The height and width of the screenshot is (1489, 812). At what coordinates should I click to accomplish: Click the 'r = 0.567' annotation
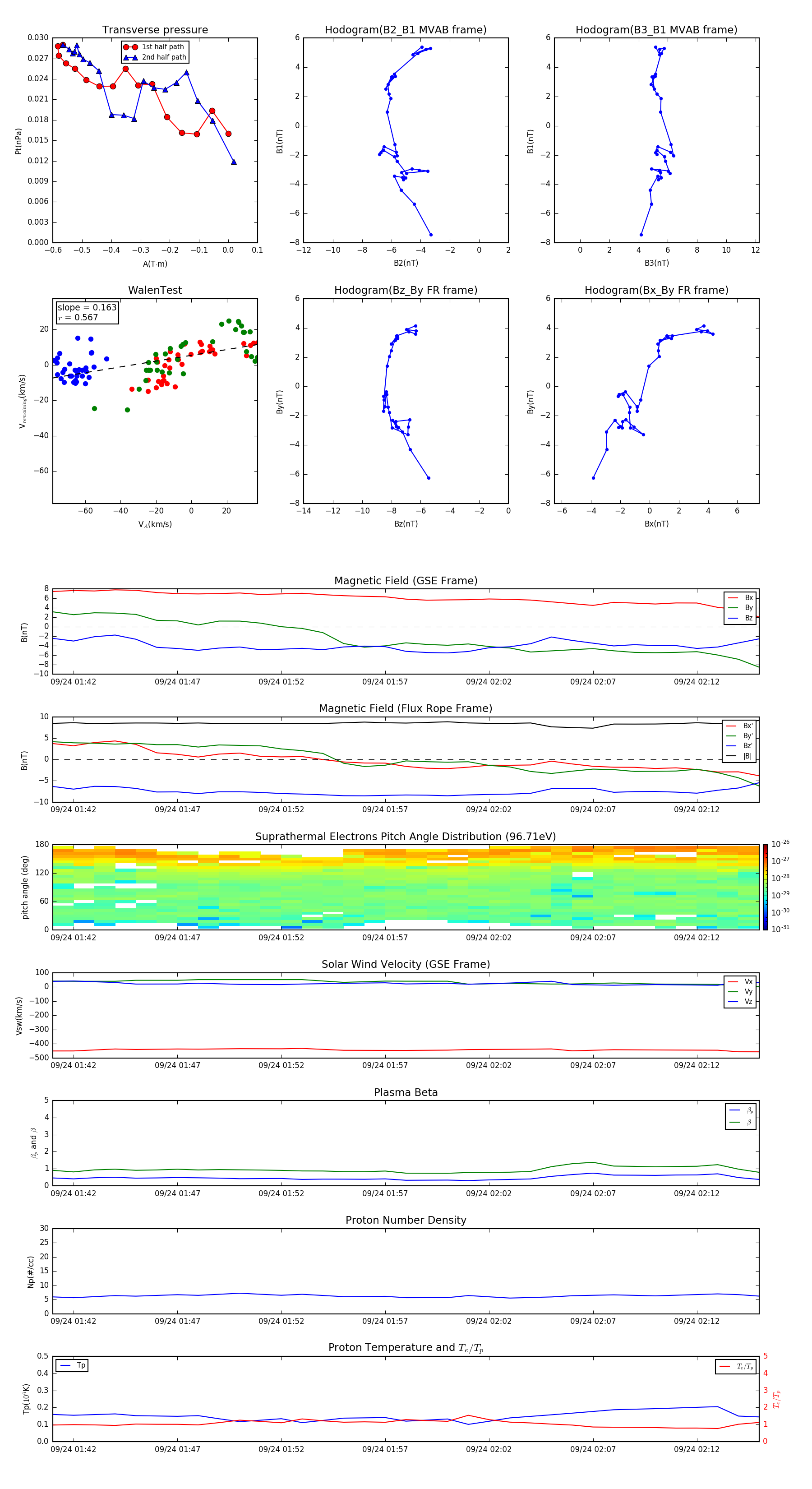[x=78, y=317]
